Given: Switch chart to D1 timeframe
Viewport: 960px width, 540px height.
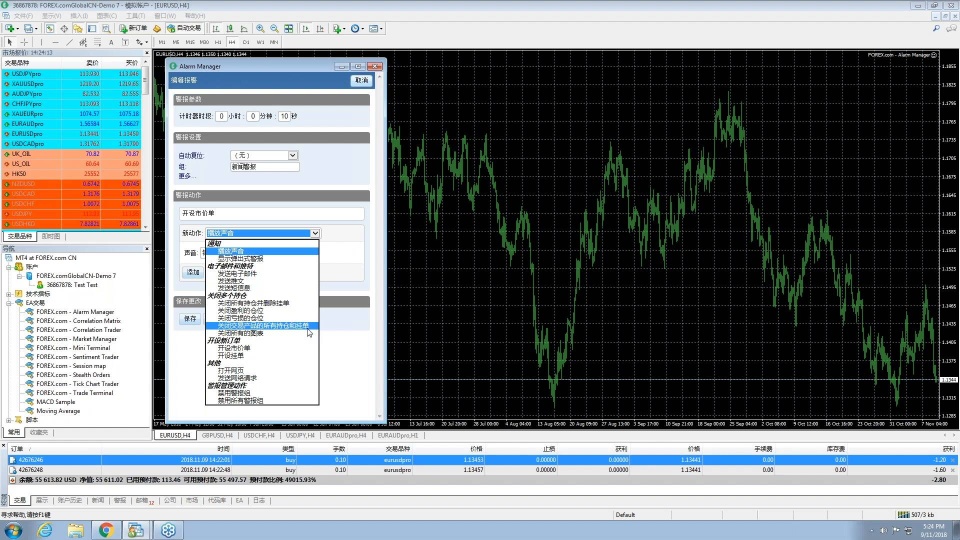Looking at the screenshot, I should click(246, 42).
